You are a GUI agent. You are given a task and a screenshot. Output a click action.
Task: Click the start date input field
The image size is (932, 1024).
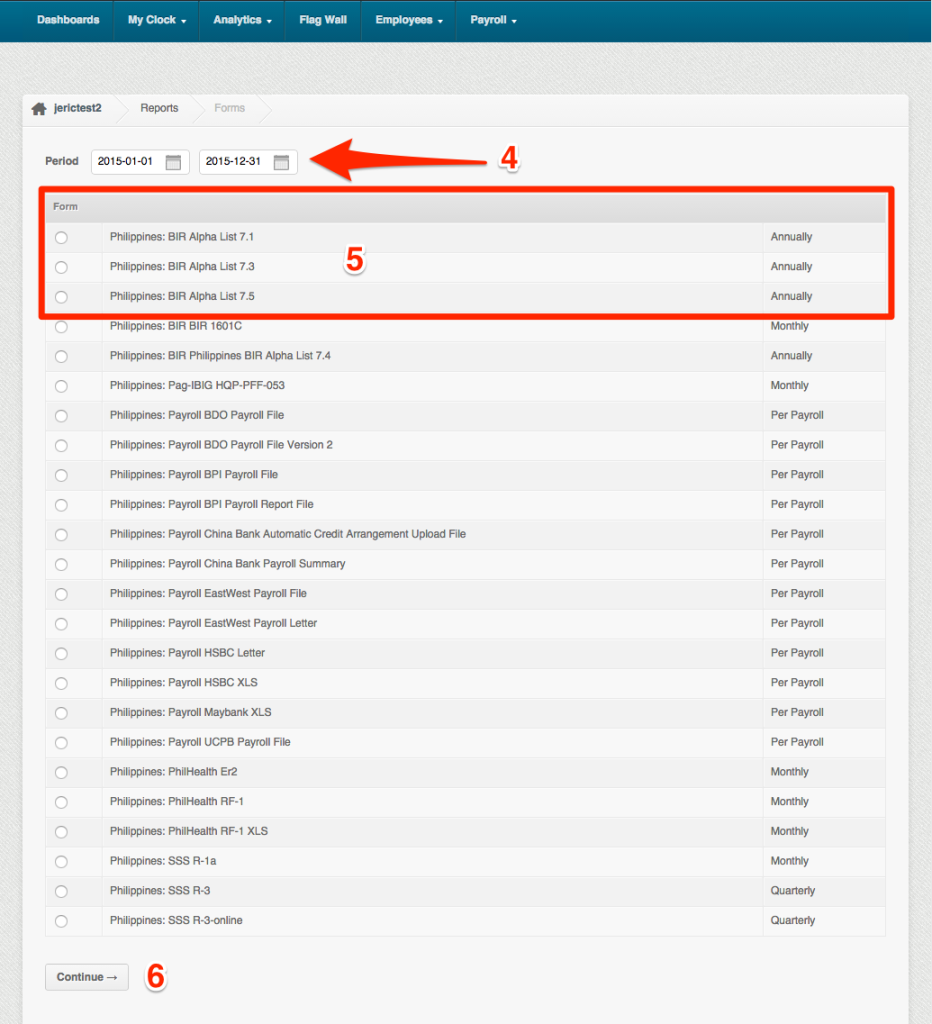click(x=125, y=161)
